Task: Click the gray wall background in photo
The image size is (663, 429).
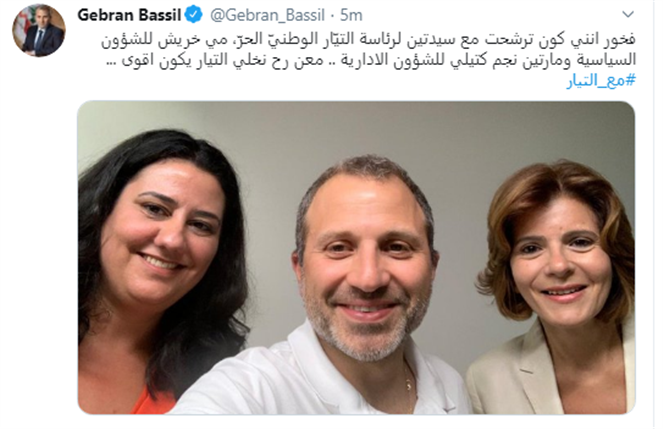Action: (x=359, y=129)
